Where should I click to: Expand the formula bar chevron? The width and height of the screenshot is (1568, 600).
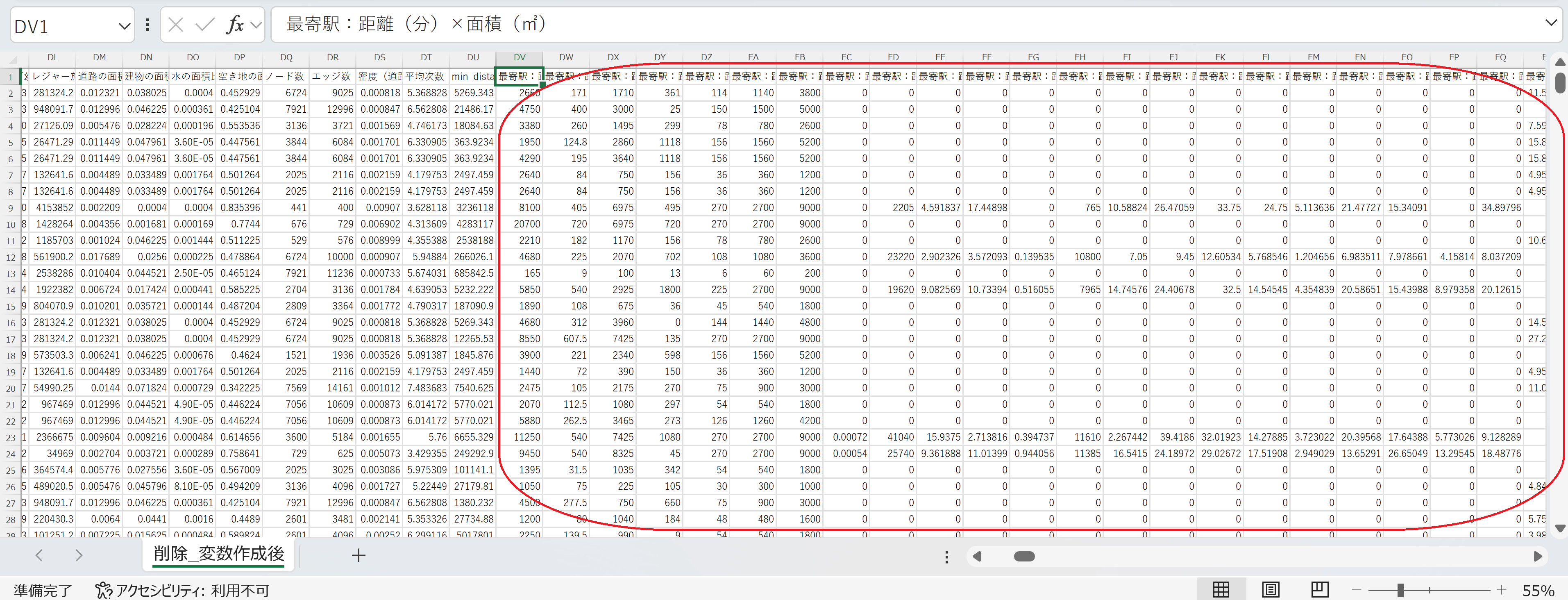pyautogui.click(x=1551, y=23)
